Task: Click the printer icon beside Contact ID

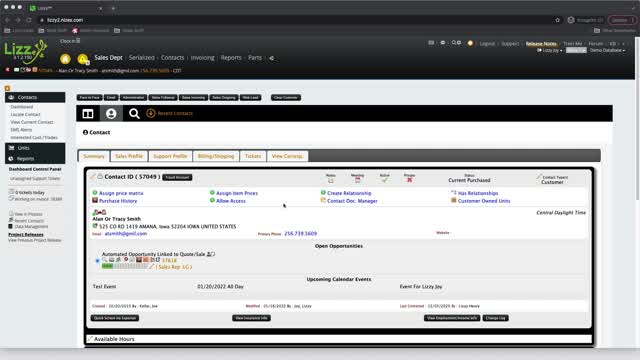Action: (100, 177)
